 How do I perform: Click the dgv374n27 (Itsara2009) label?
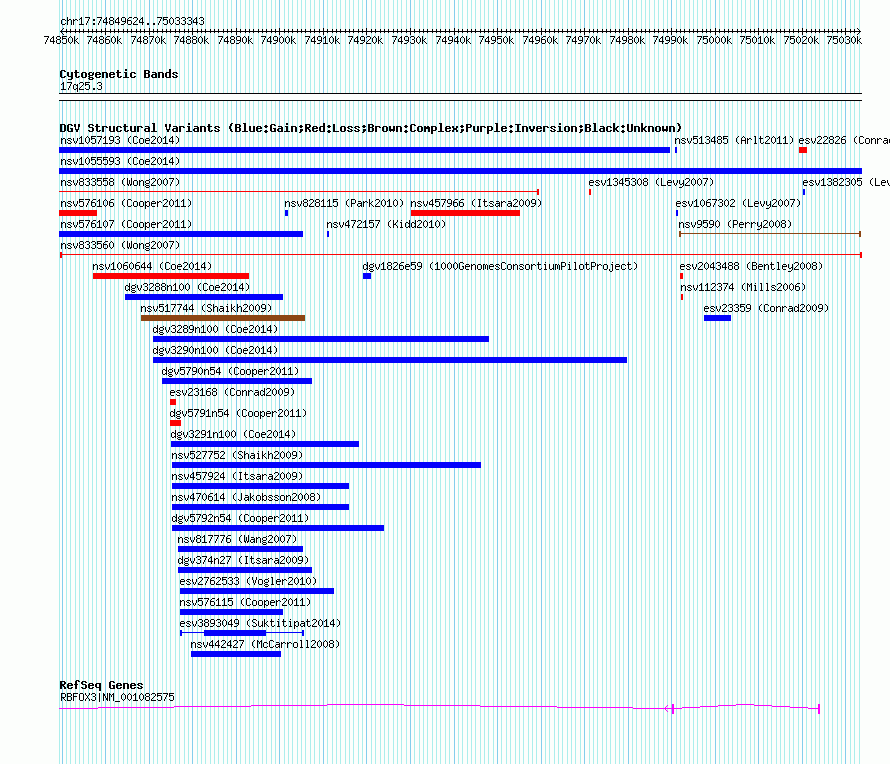(243, 560)
